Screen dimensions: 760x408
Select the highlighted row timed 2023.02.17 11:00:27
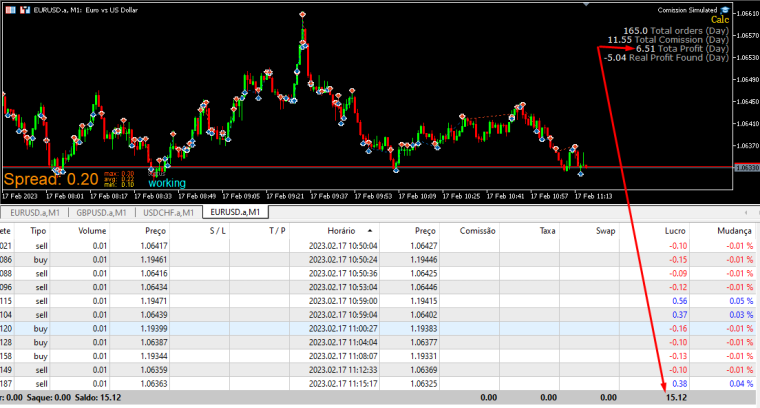pyautogui.click(x=378, y=329)
